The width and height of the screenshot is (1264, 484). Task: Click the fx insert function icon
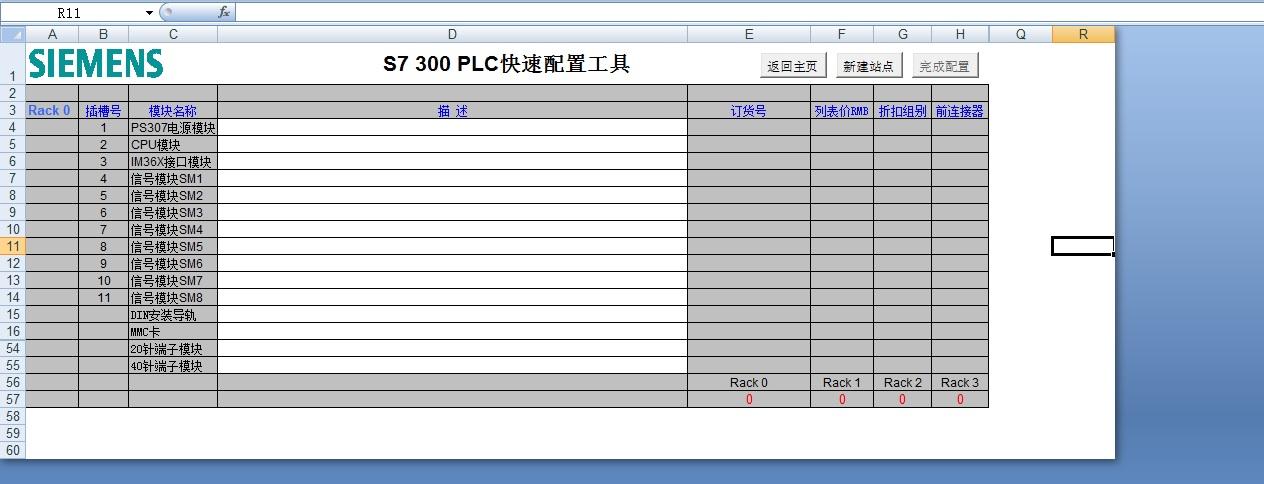tap(224, 12)
